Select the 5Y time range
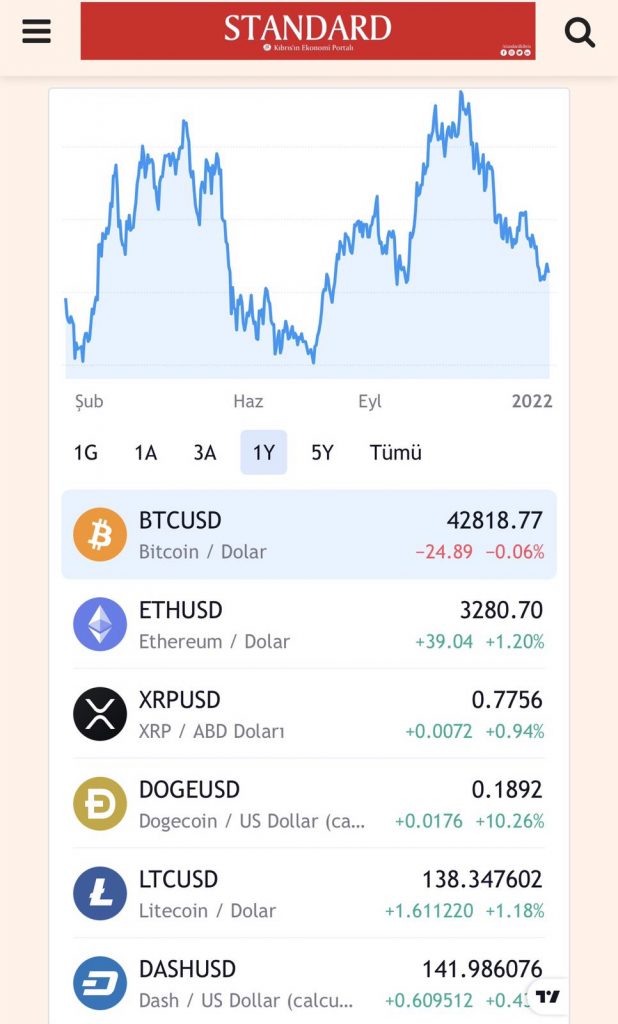The width and height of the screenshot is (618, 1024). coord(322,453)
